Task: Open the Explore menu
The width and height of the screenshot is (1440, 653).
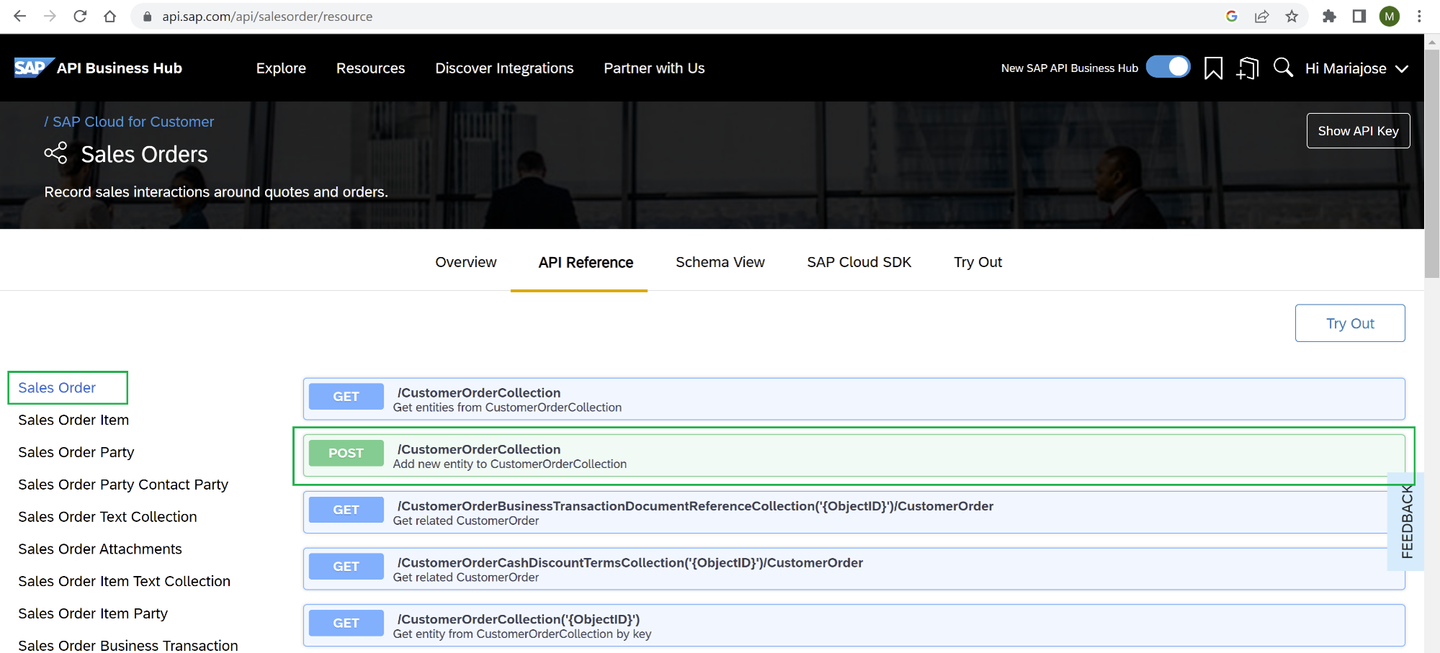Action: click(x=281, y=68)
